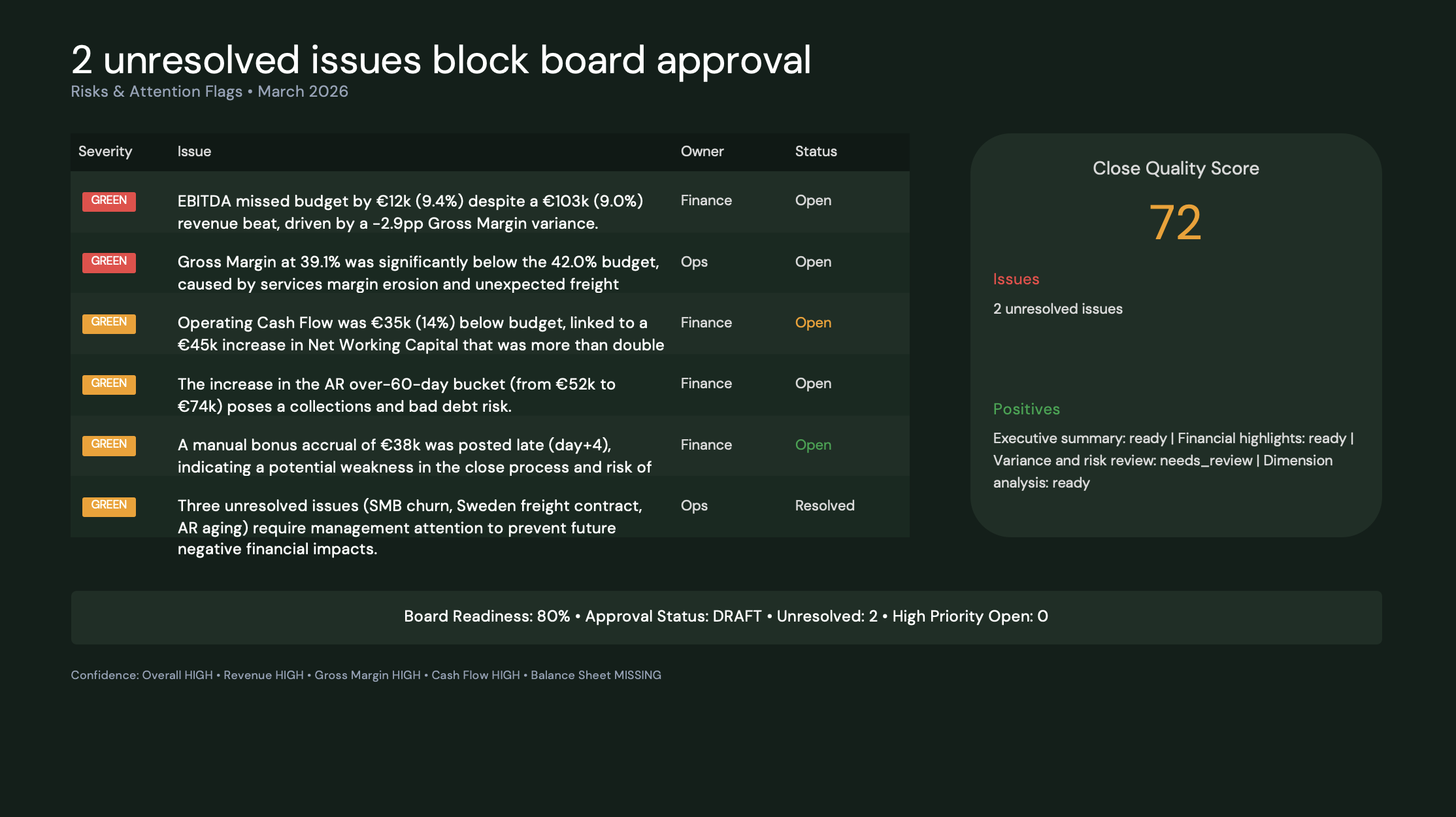Click Ops owner on the Gross Margin row
The height and width of the screenshot is (817, 1456).
pos(694,262)
